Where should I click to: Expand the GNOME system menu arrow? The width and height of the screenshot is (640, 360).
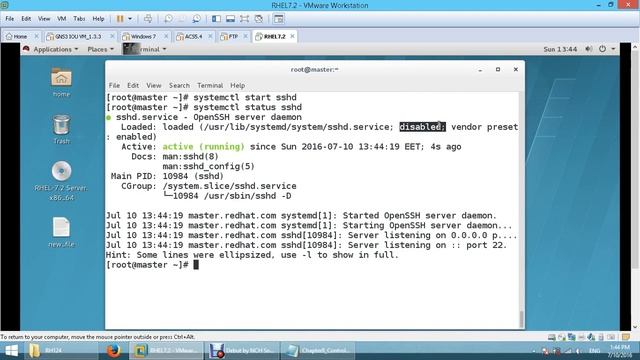click(x=613, y=49)
